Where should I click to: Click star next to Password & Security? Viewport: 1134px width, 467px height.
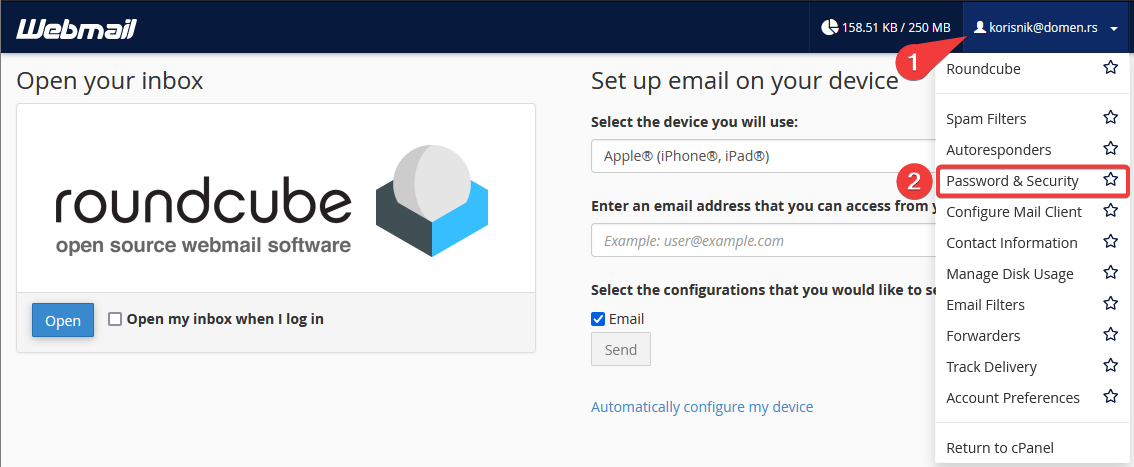click(1110, 180)
